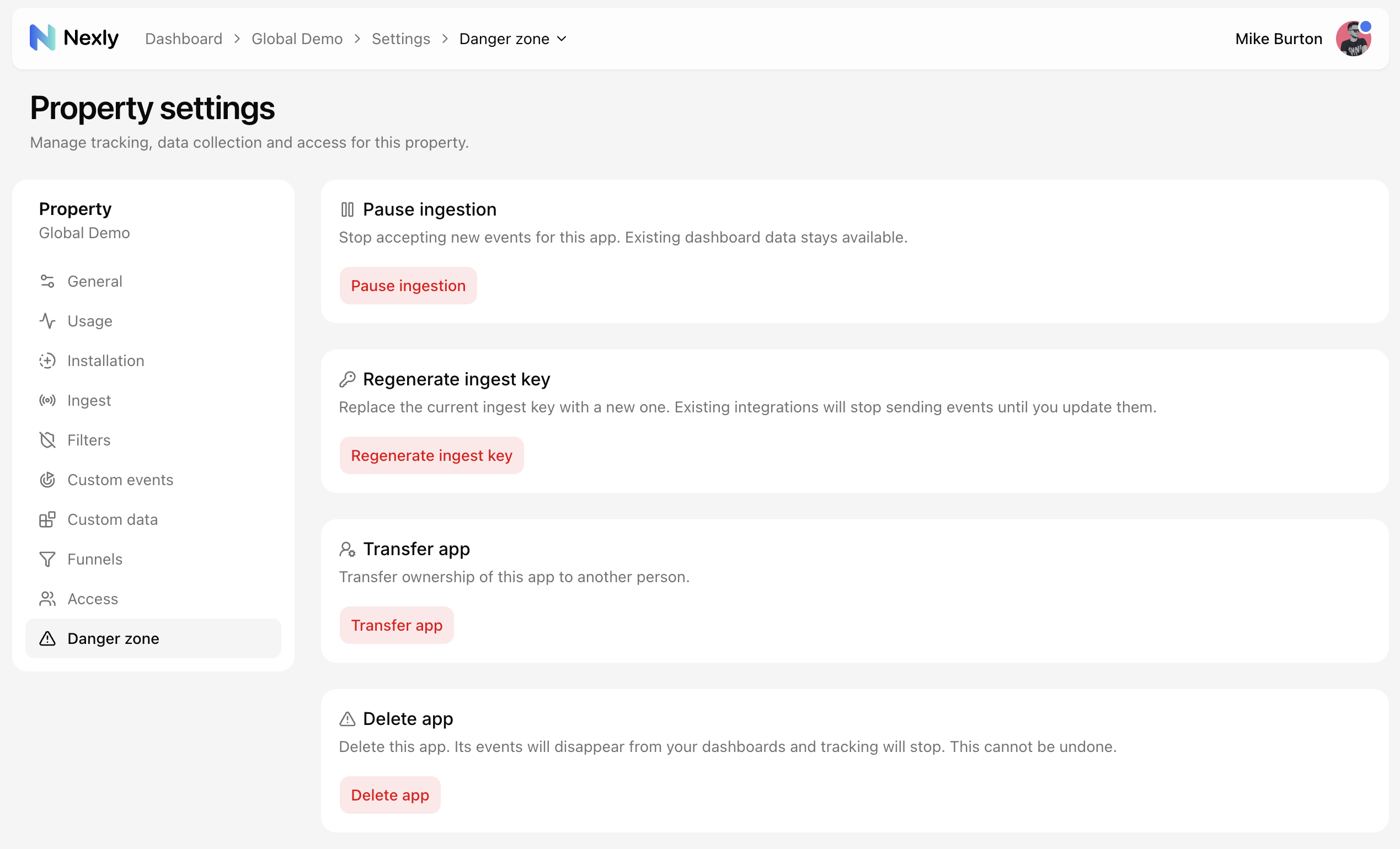Click the Property sidebar heading
Screen dimensions: 1400x849
pyautogui.click(x=75, y=209)
